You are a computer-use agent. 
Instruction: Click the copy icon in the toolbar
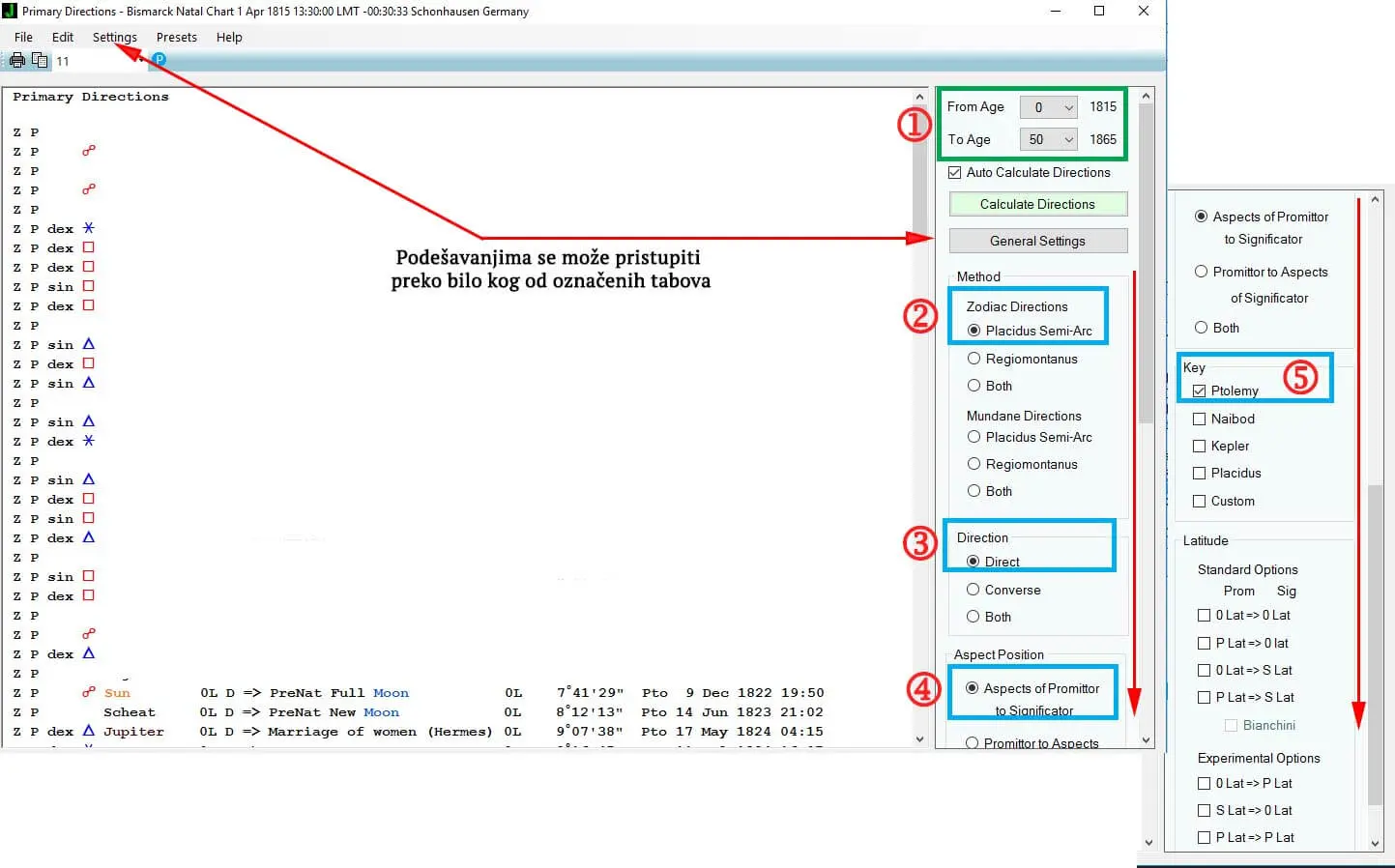pyautogui.click(x=40, y=61)
